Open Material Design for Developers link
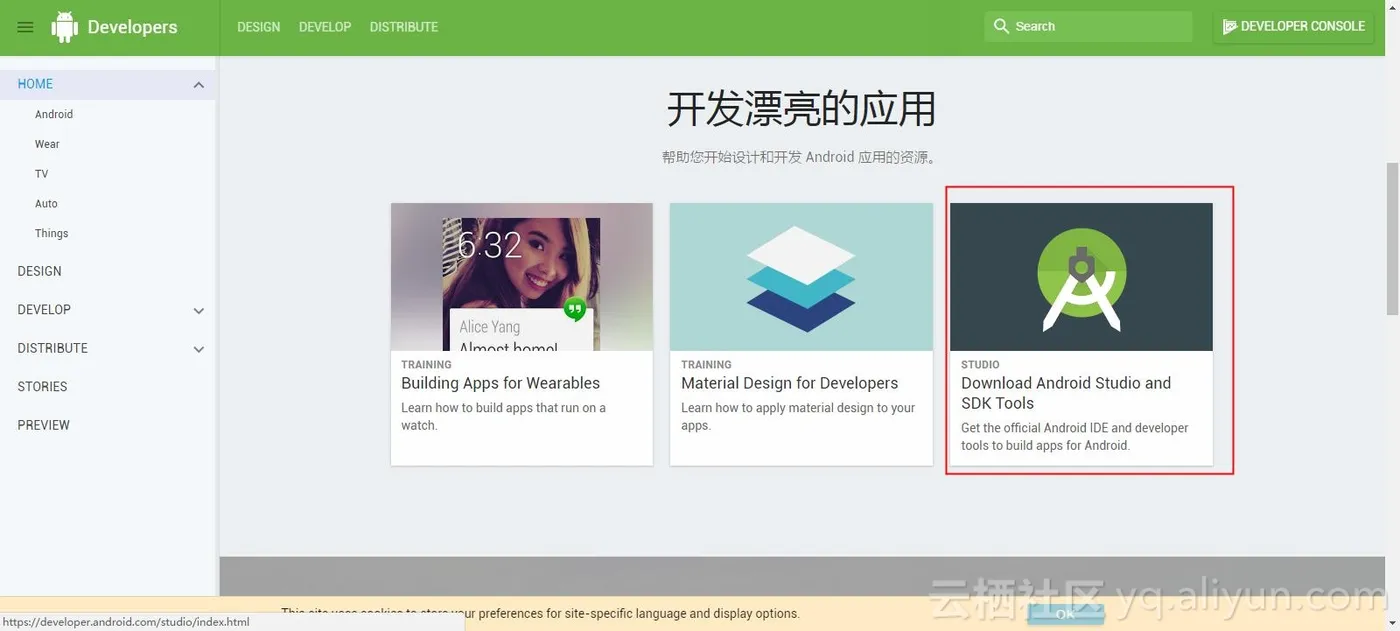This screenshot has height=631, width=1400. [x=790, y=383]
